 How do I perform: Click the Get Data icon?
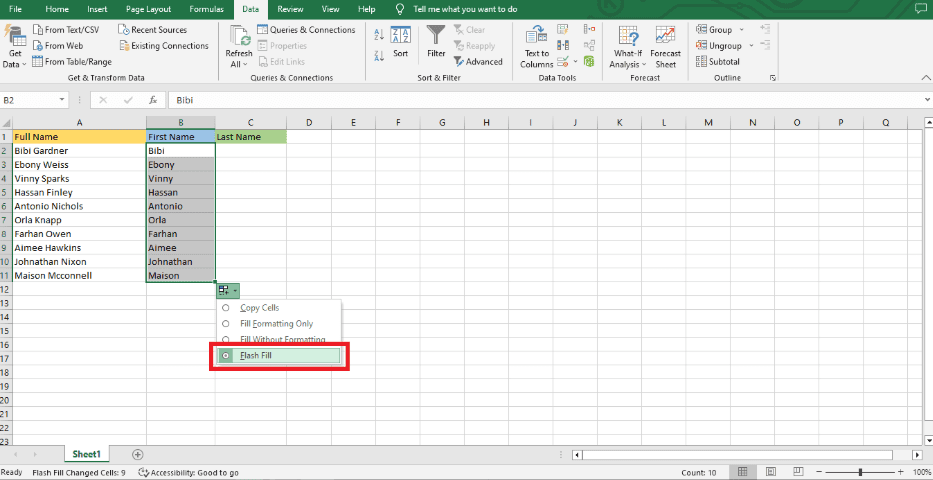tap(15, 36)
